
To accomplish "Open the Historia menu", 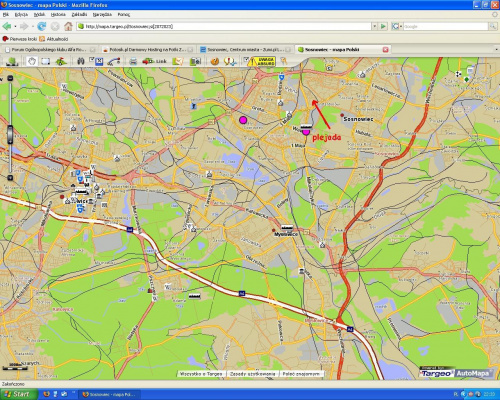I will point(58,15).
